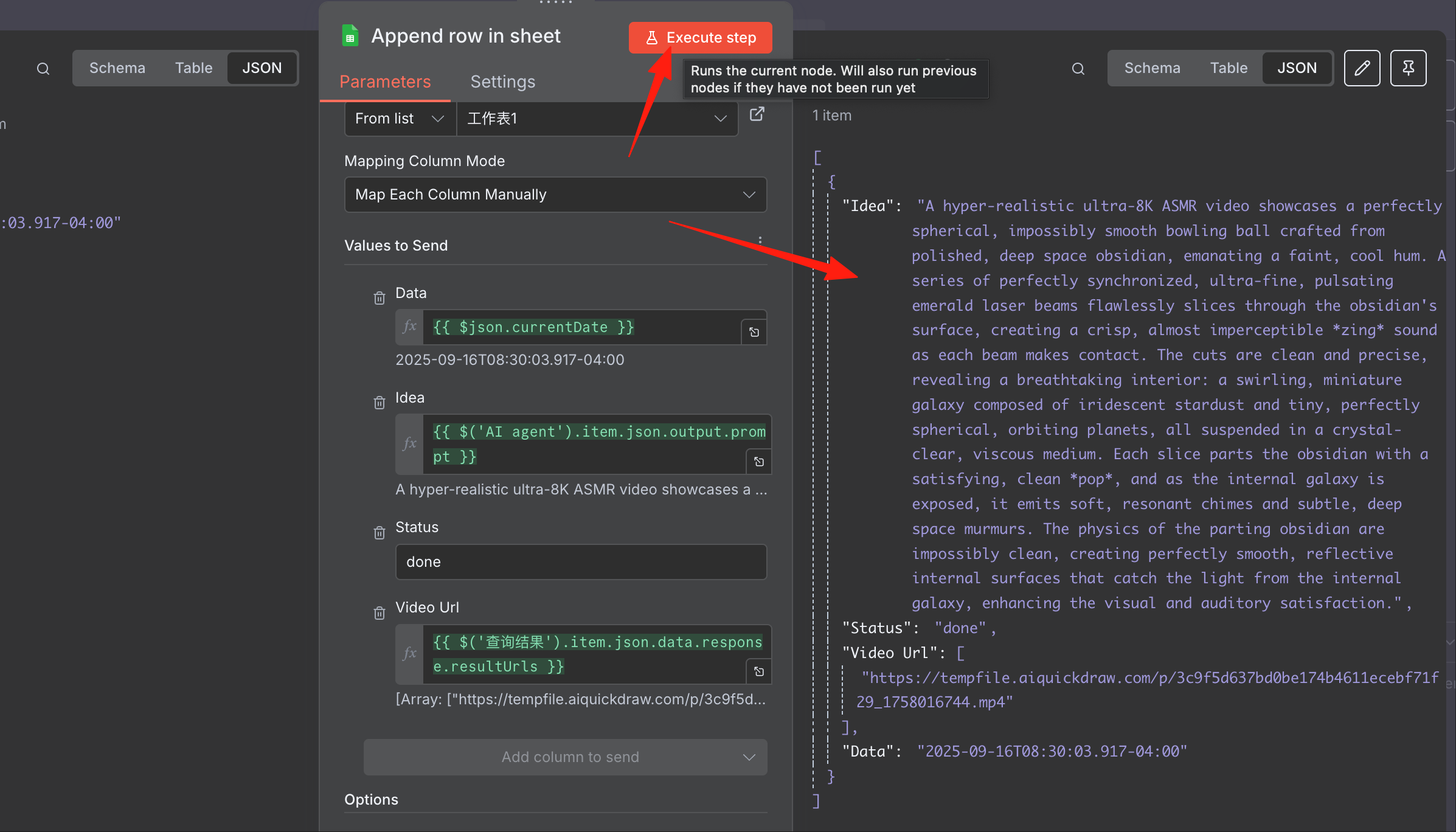
Task: Switch output panel to Table view
Action: [x=1229, y=68]
